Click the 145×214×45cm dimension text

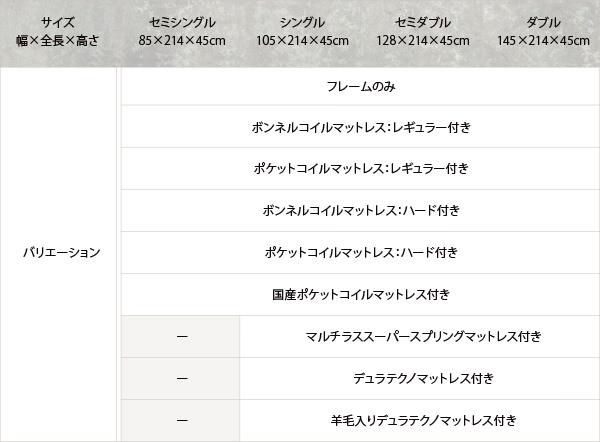543,41
